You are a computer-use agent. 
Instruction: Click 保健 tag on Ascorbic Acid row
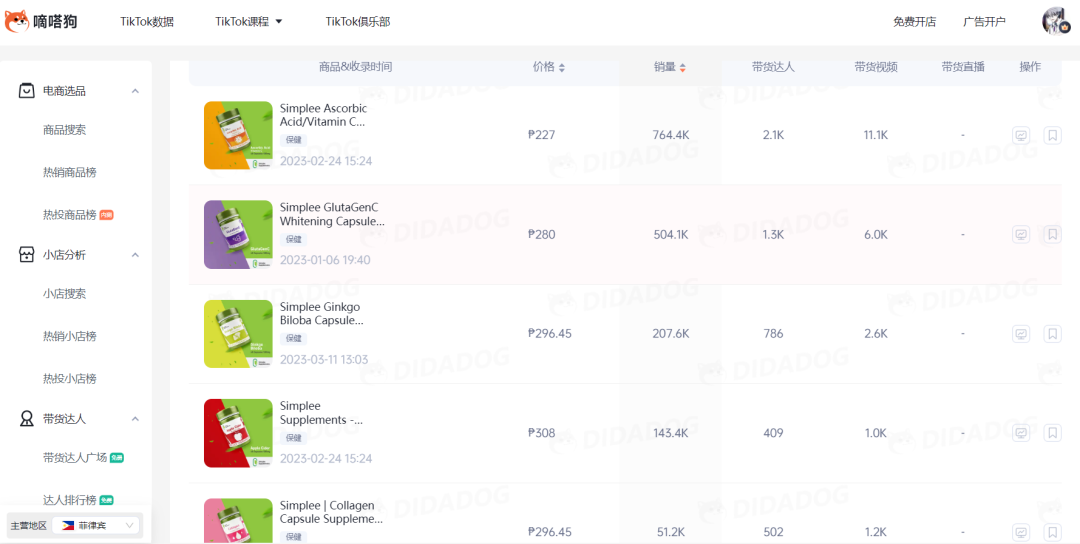pos(293,140)
